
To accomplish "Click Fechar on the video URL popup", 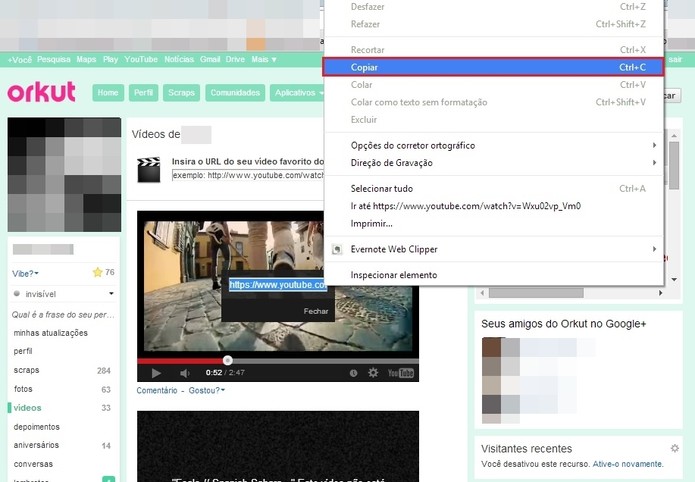I will point(316,311).
